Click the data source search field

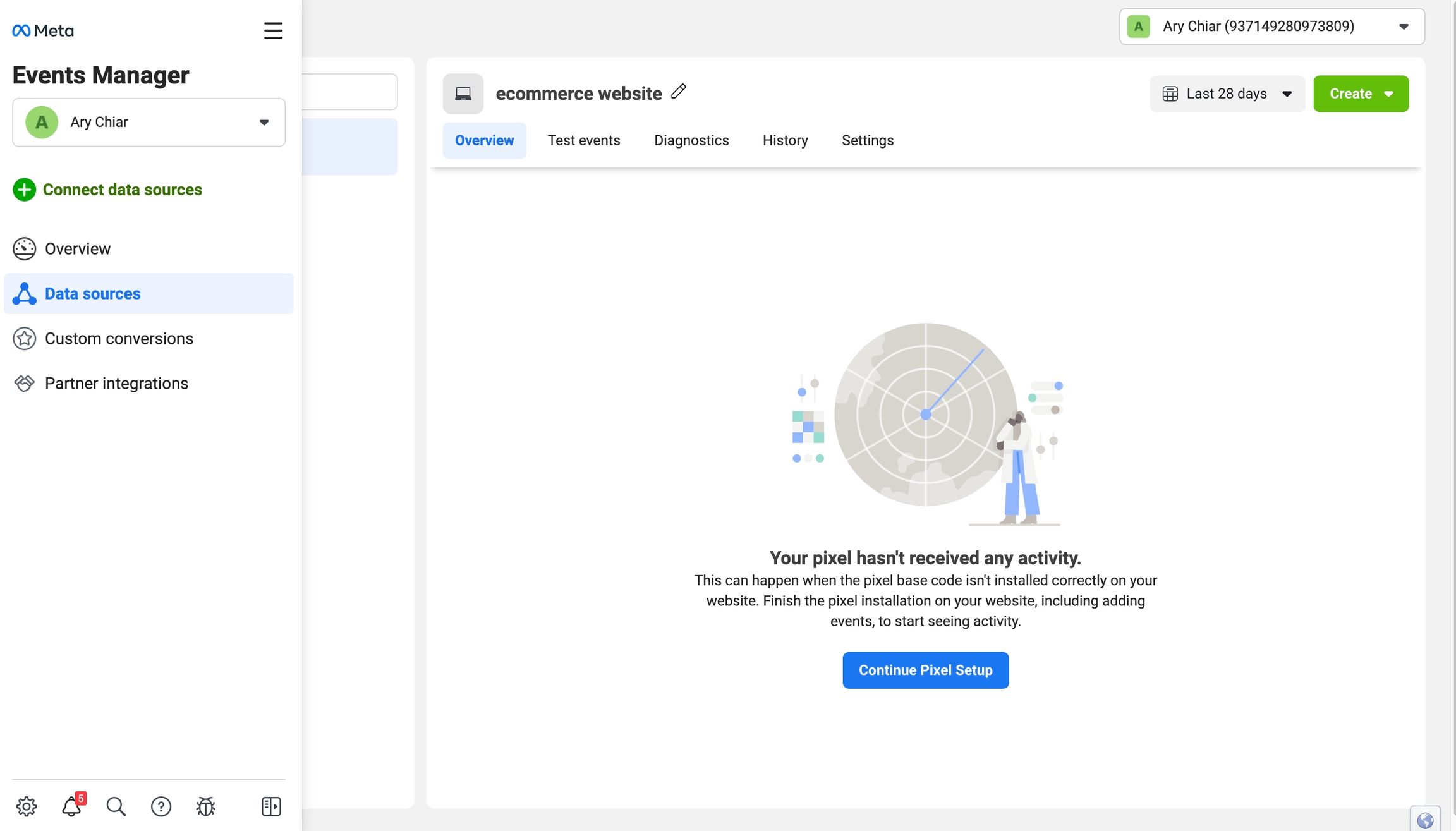tap(349, 92)
